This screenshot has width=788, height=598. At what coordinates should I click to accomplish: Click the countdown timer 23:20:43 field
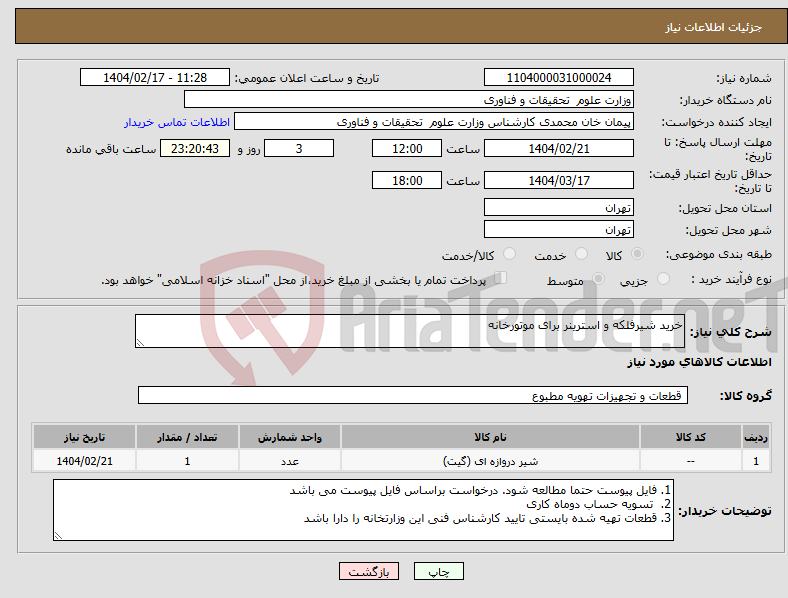[x=195, y=148]
